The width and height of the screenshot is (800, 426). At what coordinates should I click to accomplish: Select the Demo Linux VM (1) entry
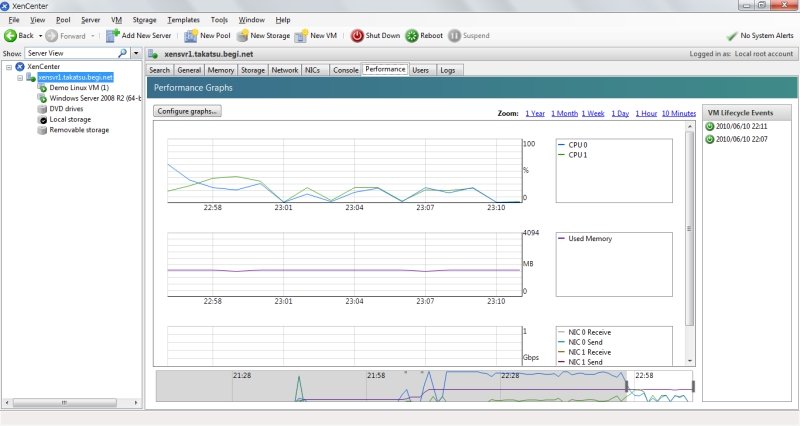click(x=79, y=88)
